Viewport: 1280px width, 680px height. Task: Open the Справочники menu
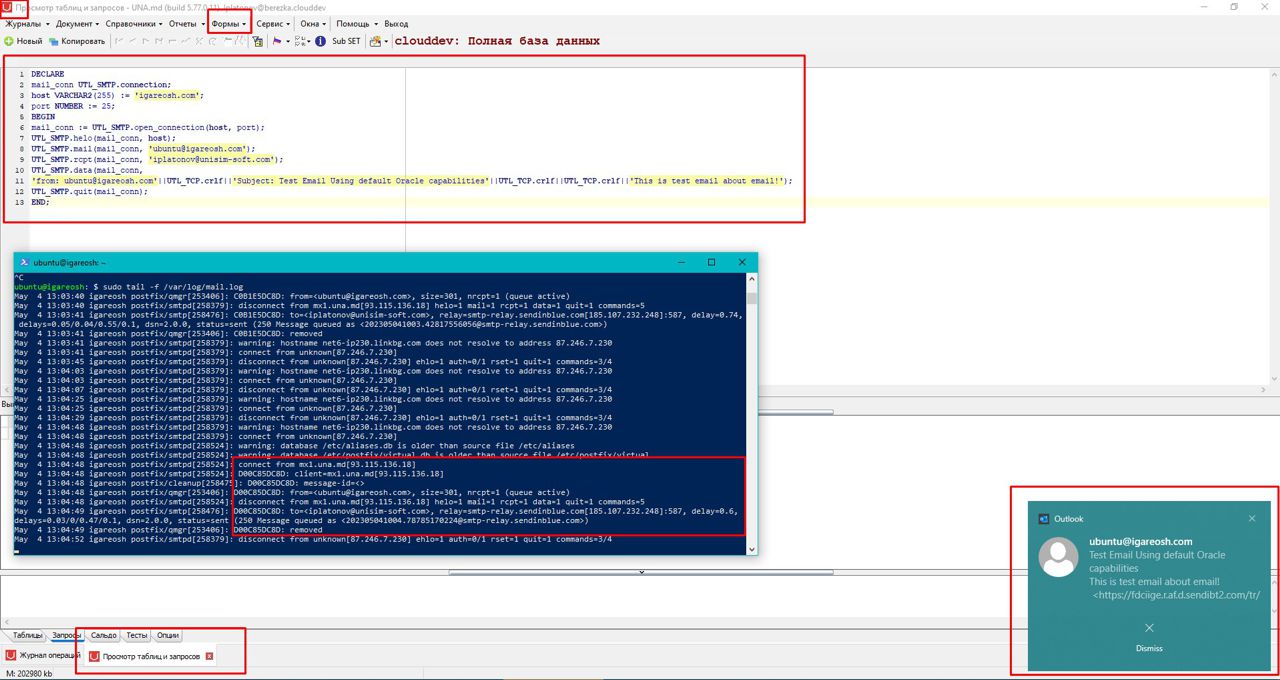(x=136, y=23)
